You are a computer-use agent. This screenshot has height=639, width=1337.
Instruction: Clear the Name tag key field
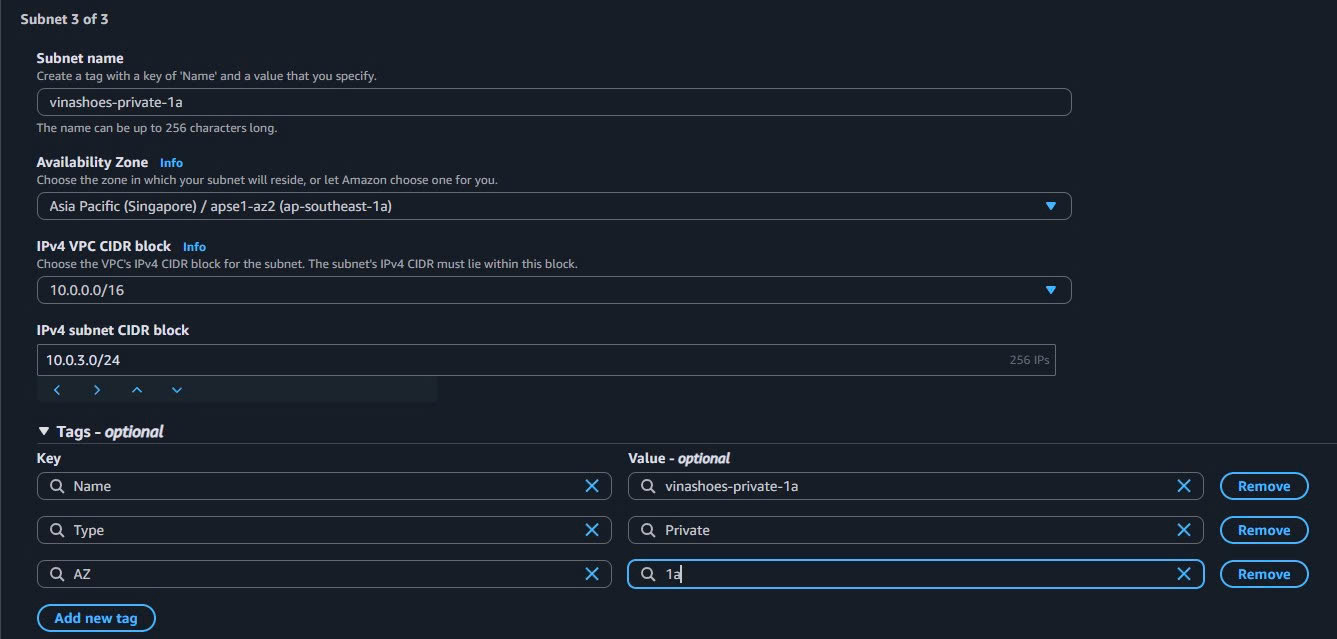591,486
